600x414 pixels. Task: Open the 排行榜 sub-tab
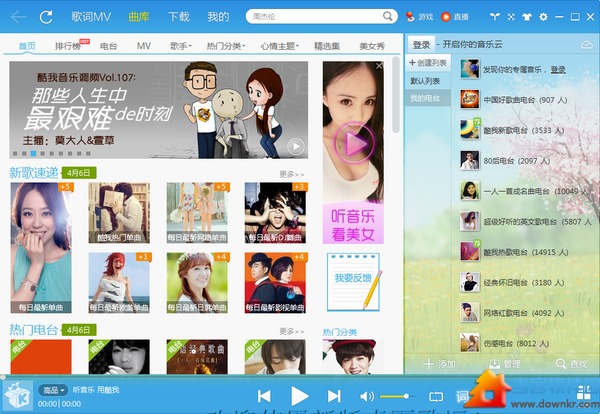(x=68, y=46)
